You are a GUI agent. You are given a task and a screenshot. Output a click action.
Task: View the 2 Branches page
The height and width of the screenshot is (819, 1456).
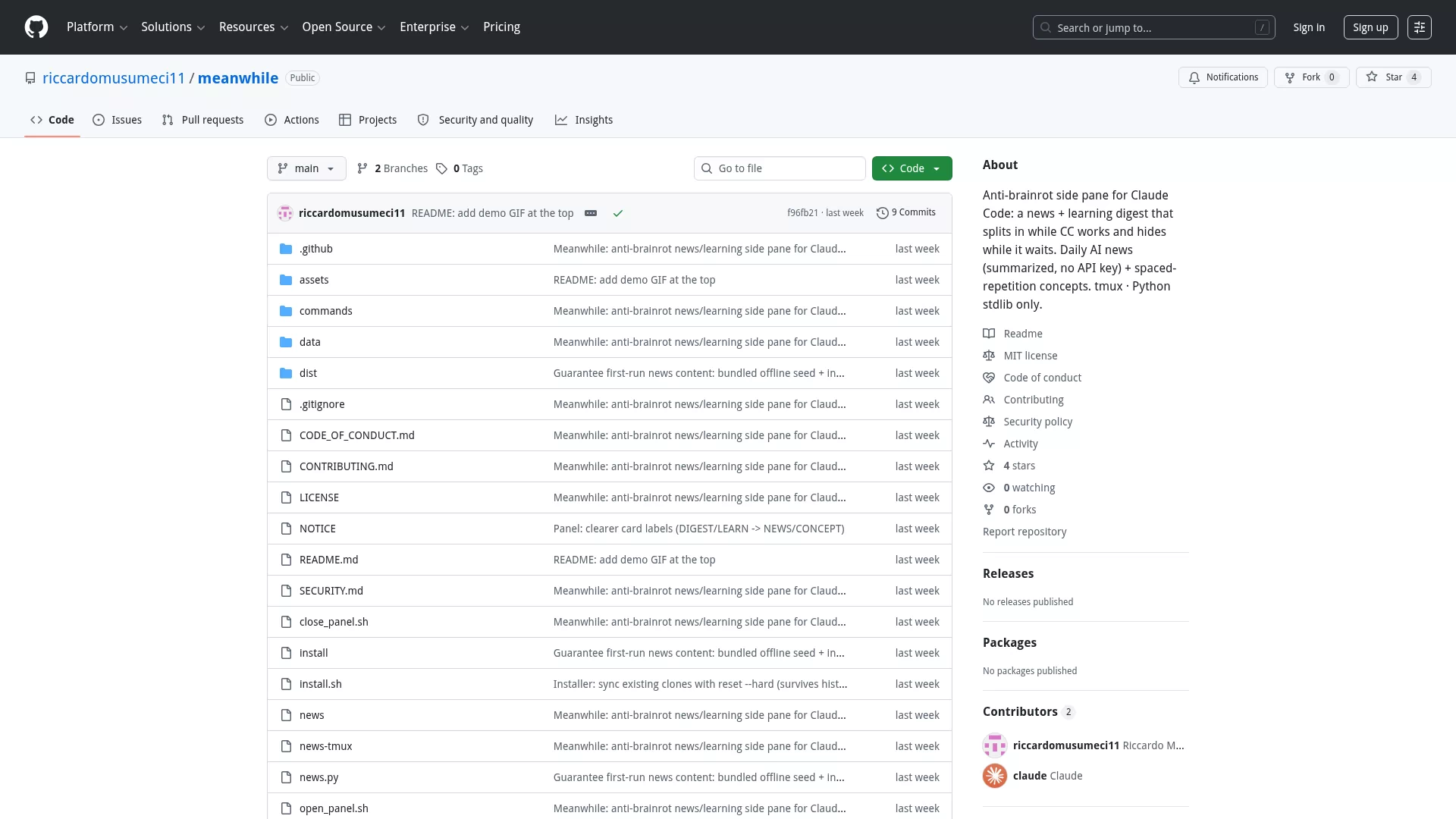(x=392, y=168)
